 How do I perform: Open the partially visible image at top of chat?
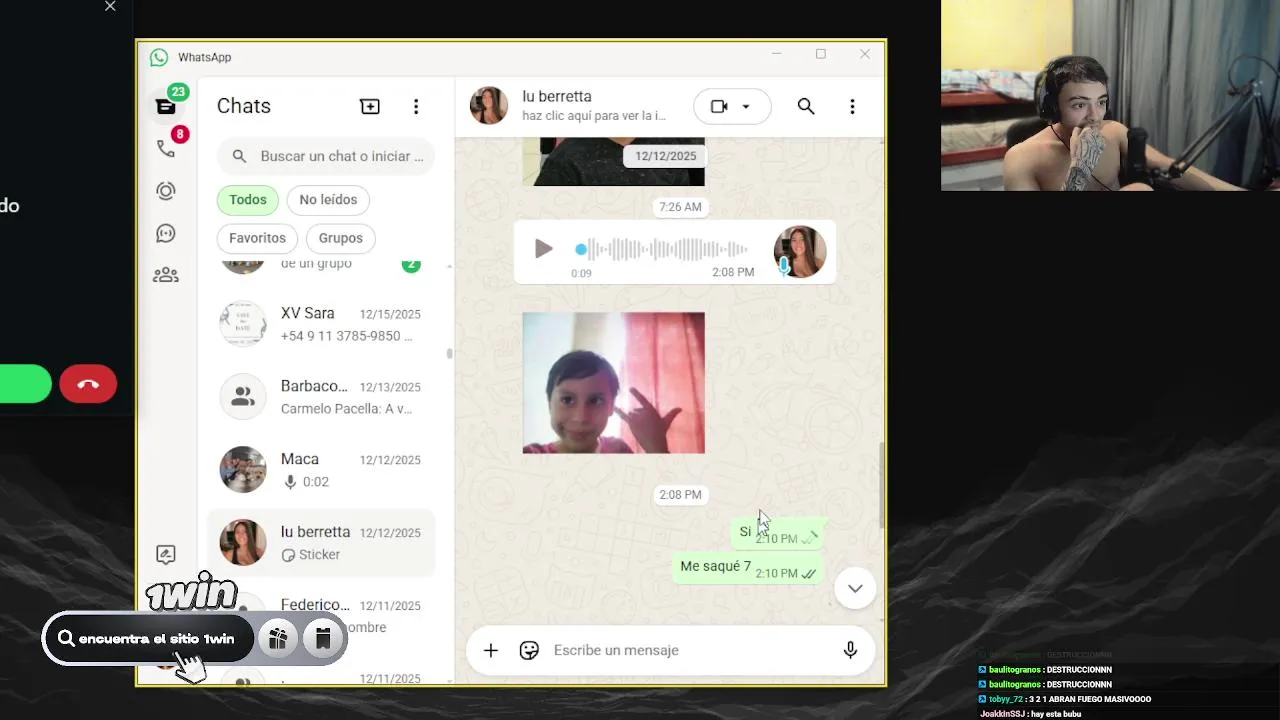coord(613,162)
